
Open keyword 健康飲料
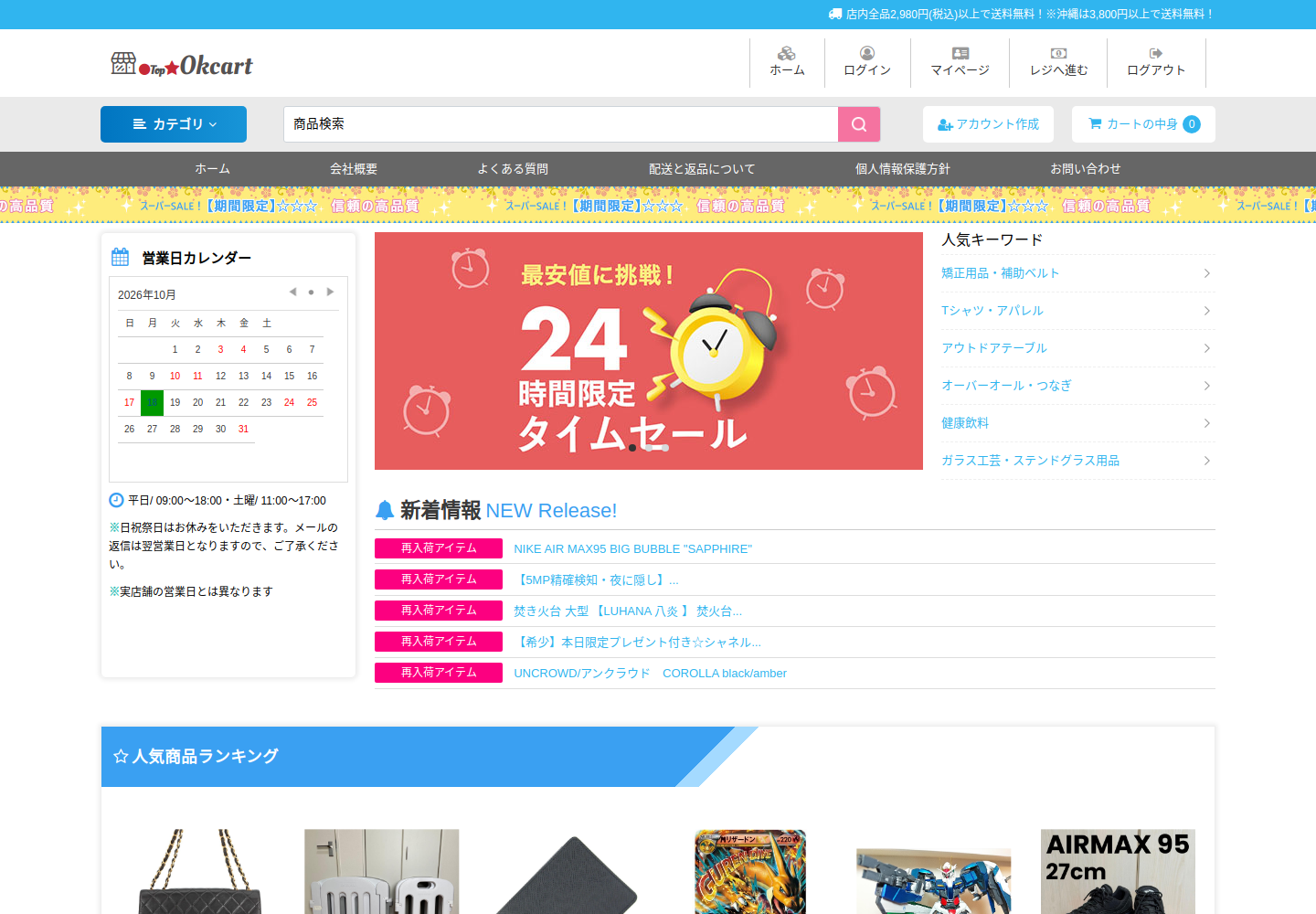coord(965,423)
